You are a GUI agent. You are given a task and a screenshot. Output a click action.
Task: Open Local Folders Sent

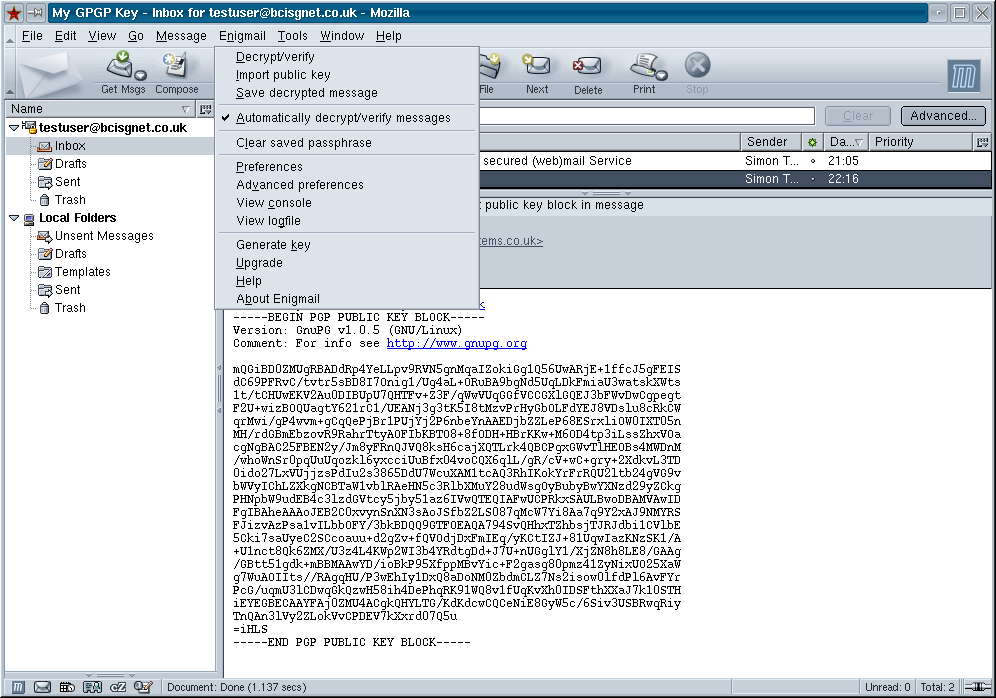(x=67, y=290)
